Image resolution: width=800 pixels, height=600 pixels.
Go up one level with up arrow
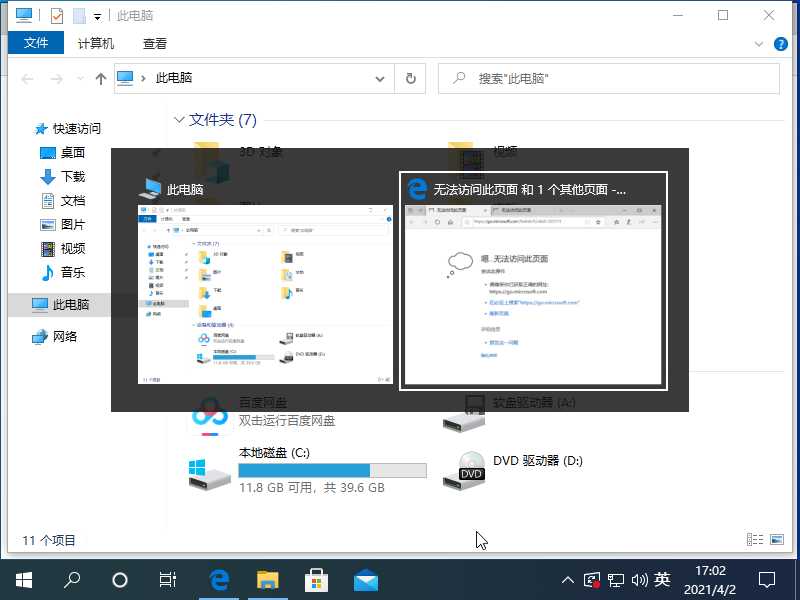click(x=100, y=78)
